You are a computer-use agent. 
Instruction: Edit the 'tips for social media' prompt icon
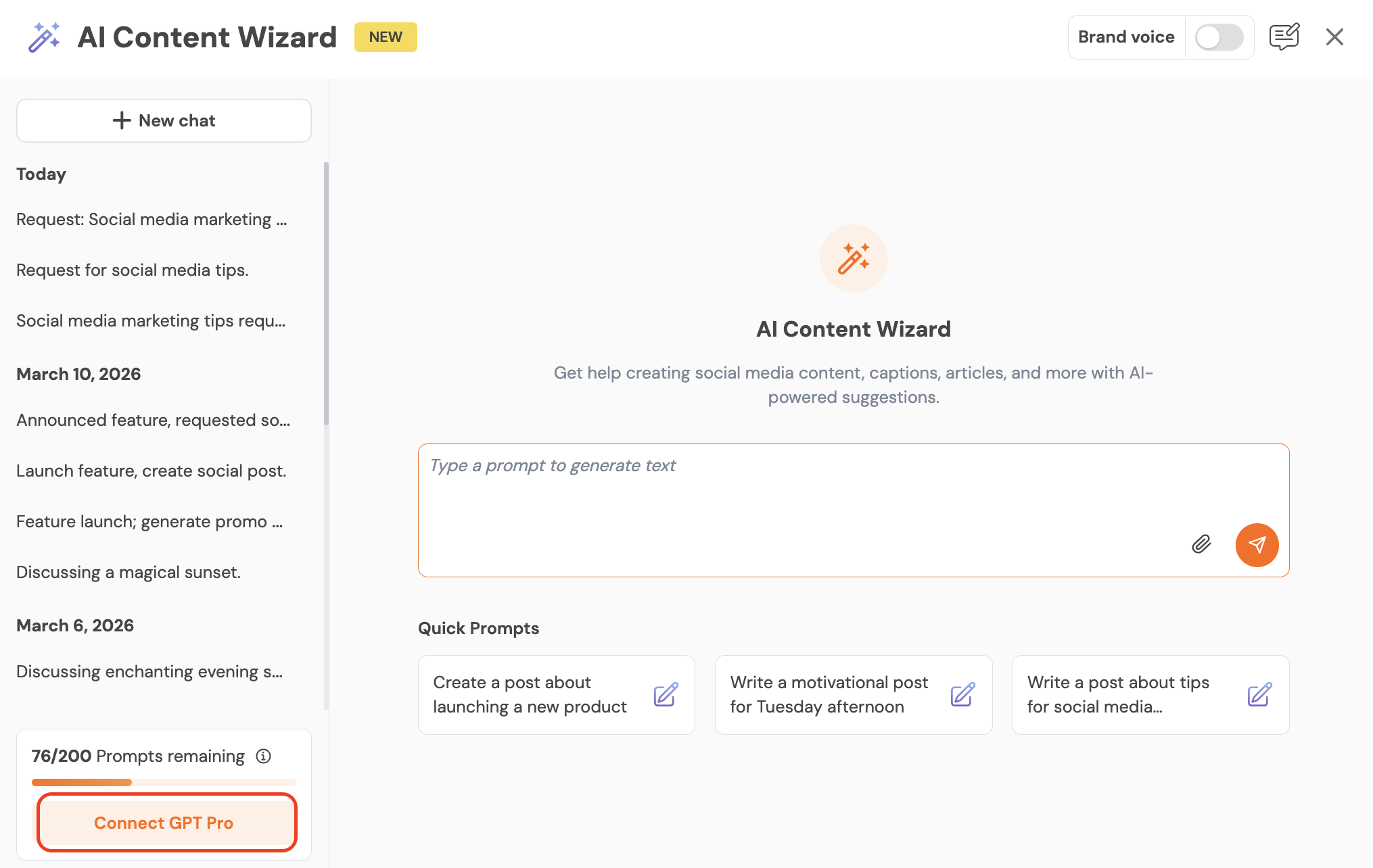(x=1259, y=695)
